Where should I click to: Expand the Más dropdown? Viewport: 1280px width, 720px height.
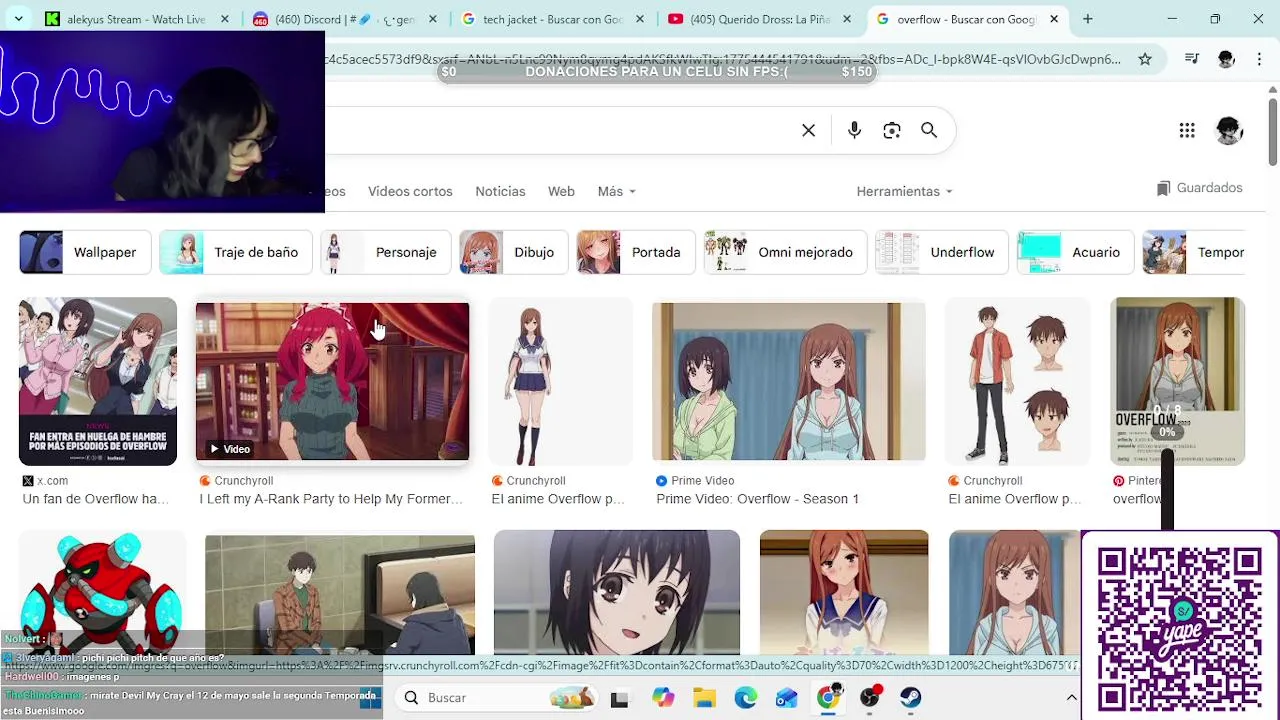point(616,191)
